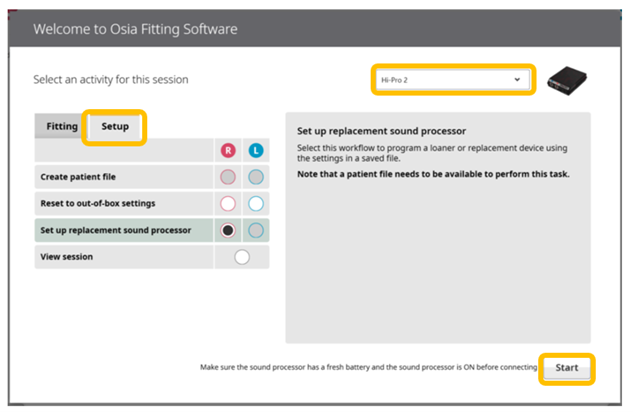Click the red R right-ear icon

[228, 151]
